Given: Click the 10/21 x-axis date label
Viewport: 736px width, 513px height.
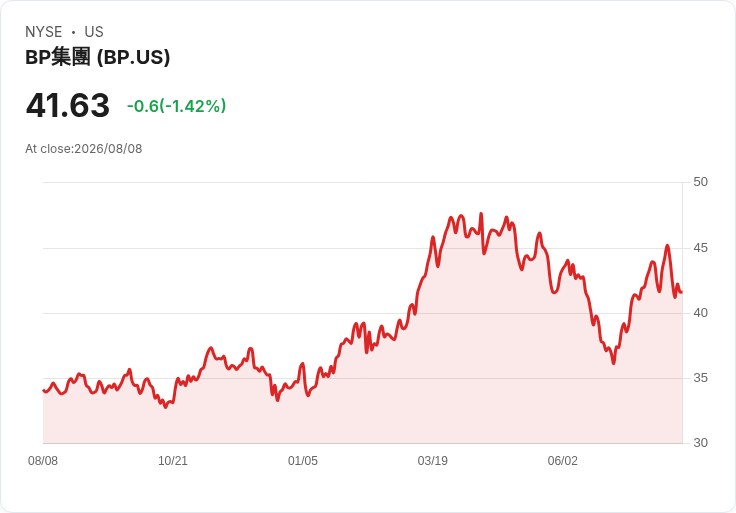Looking at the screenshot, I should [x=173, y=461].
